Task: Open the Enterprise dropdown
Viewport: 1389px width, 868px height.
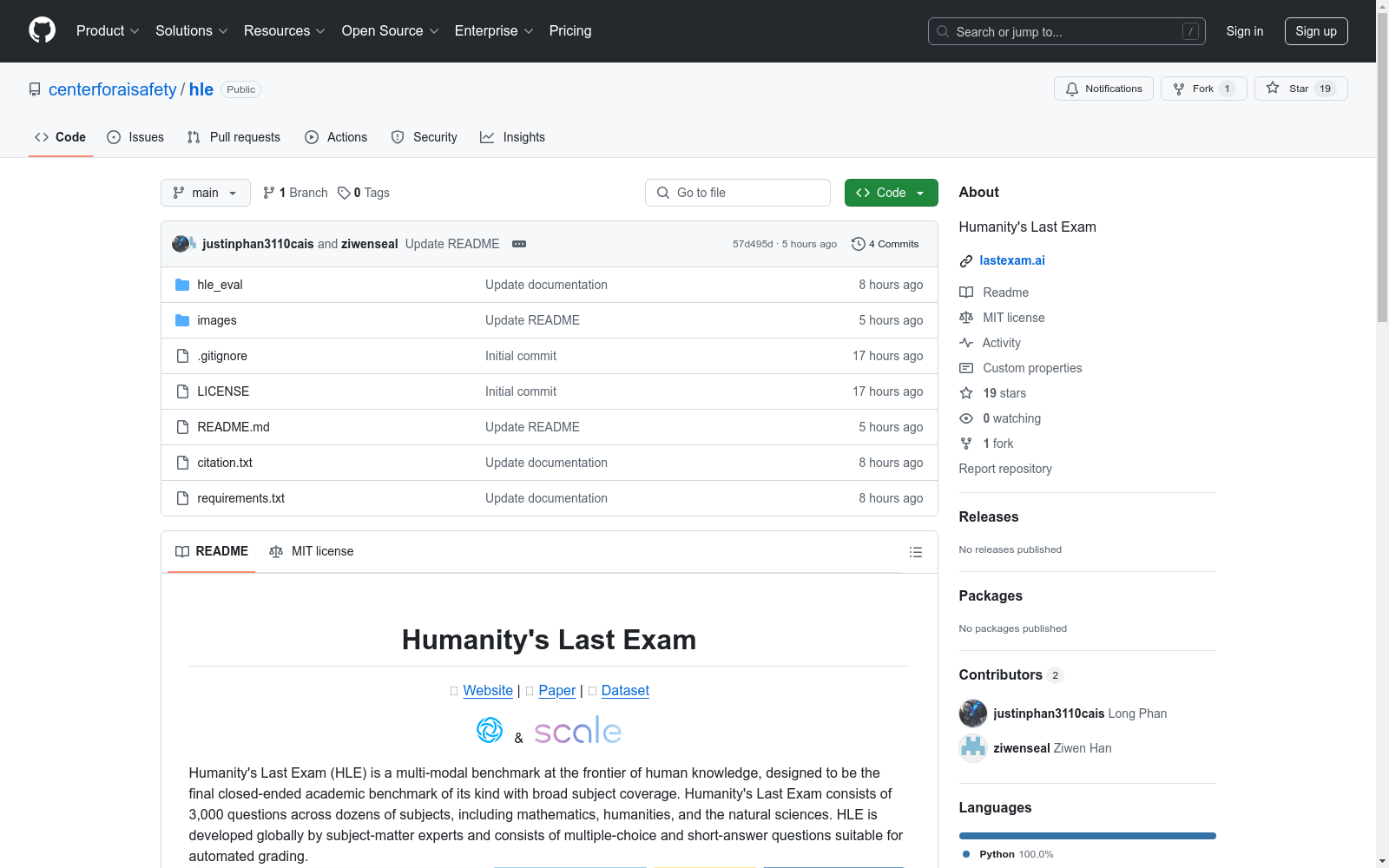Action: [494, 30]
